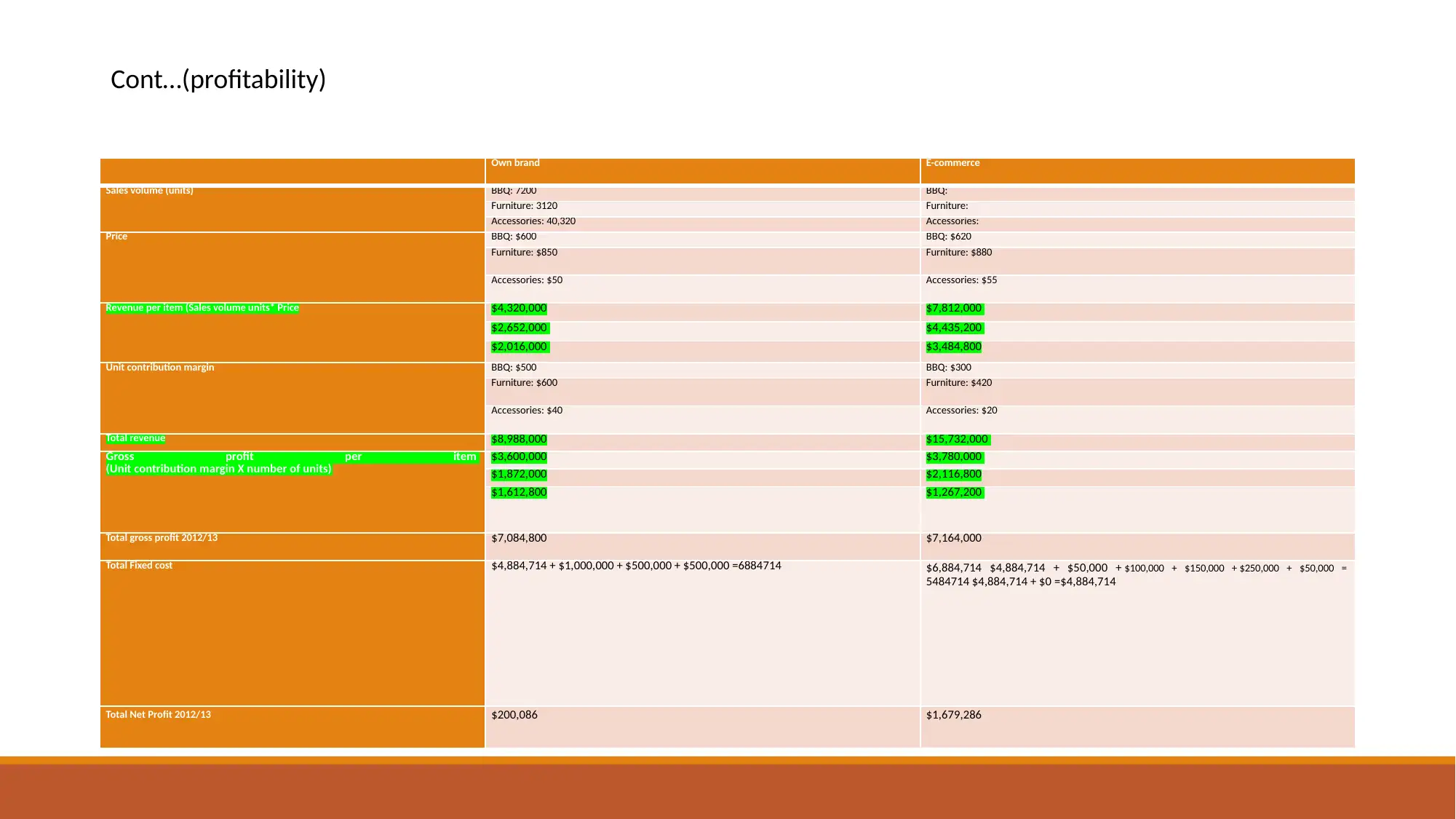Click the $7,164,000 gross profit value

pos(953,539)
